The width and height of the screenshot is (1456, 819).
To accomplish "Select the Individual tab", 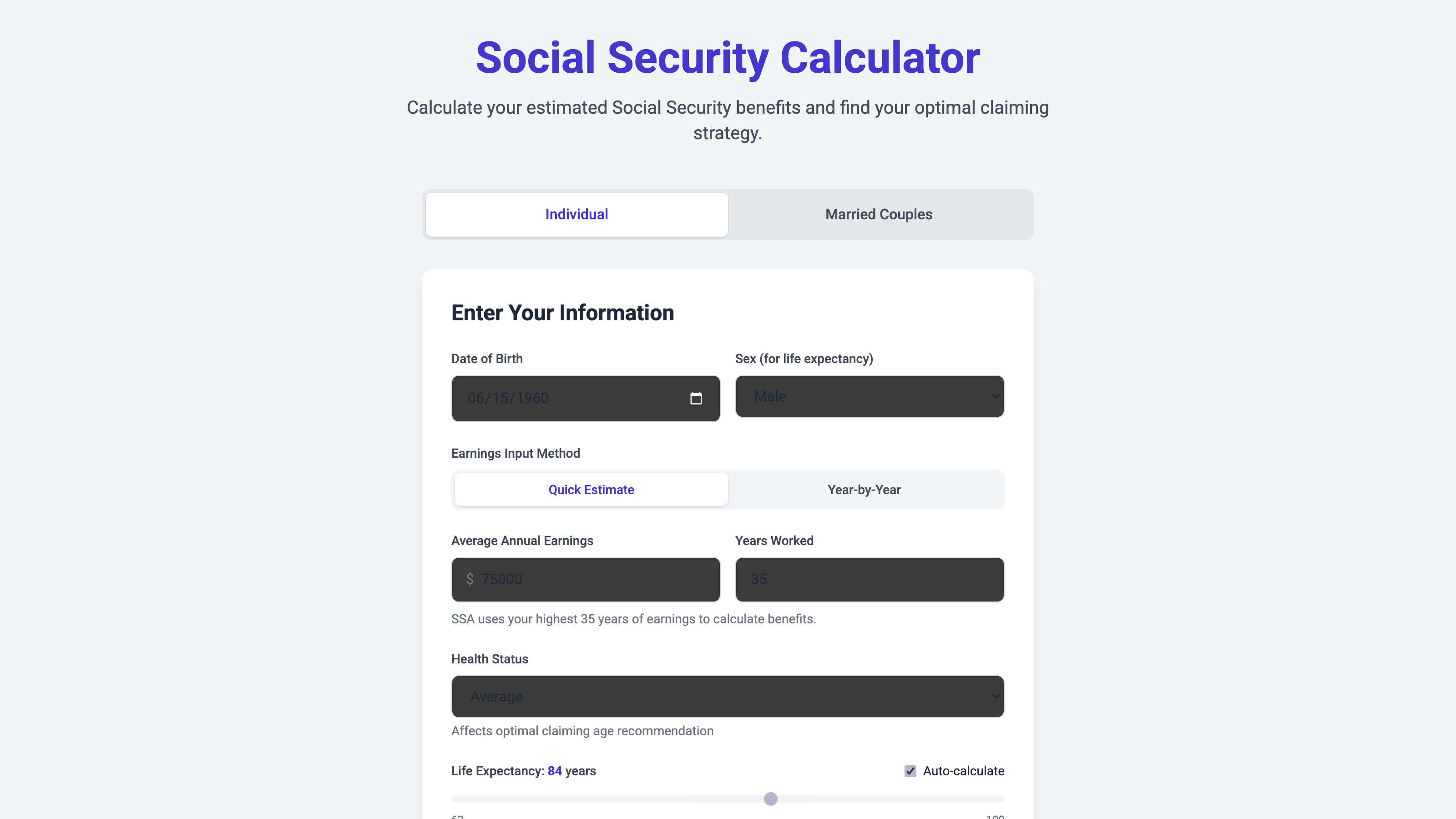I will (576, 214).
